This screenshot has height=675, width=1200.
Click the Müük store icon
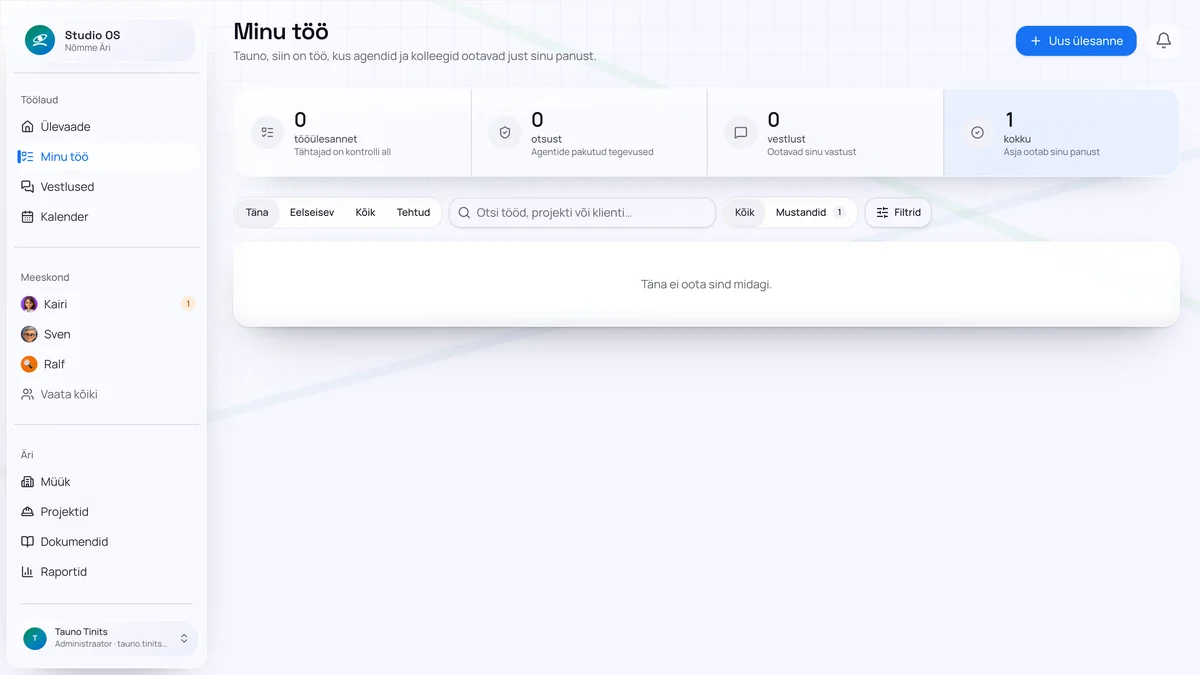click(x=28, y=482)
